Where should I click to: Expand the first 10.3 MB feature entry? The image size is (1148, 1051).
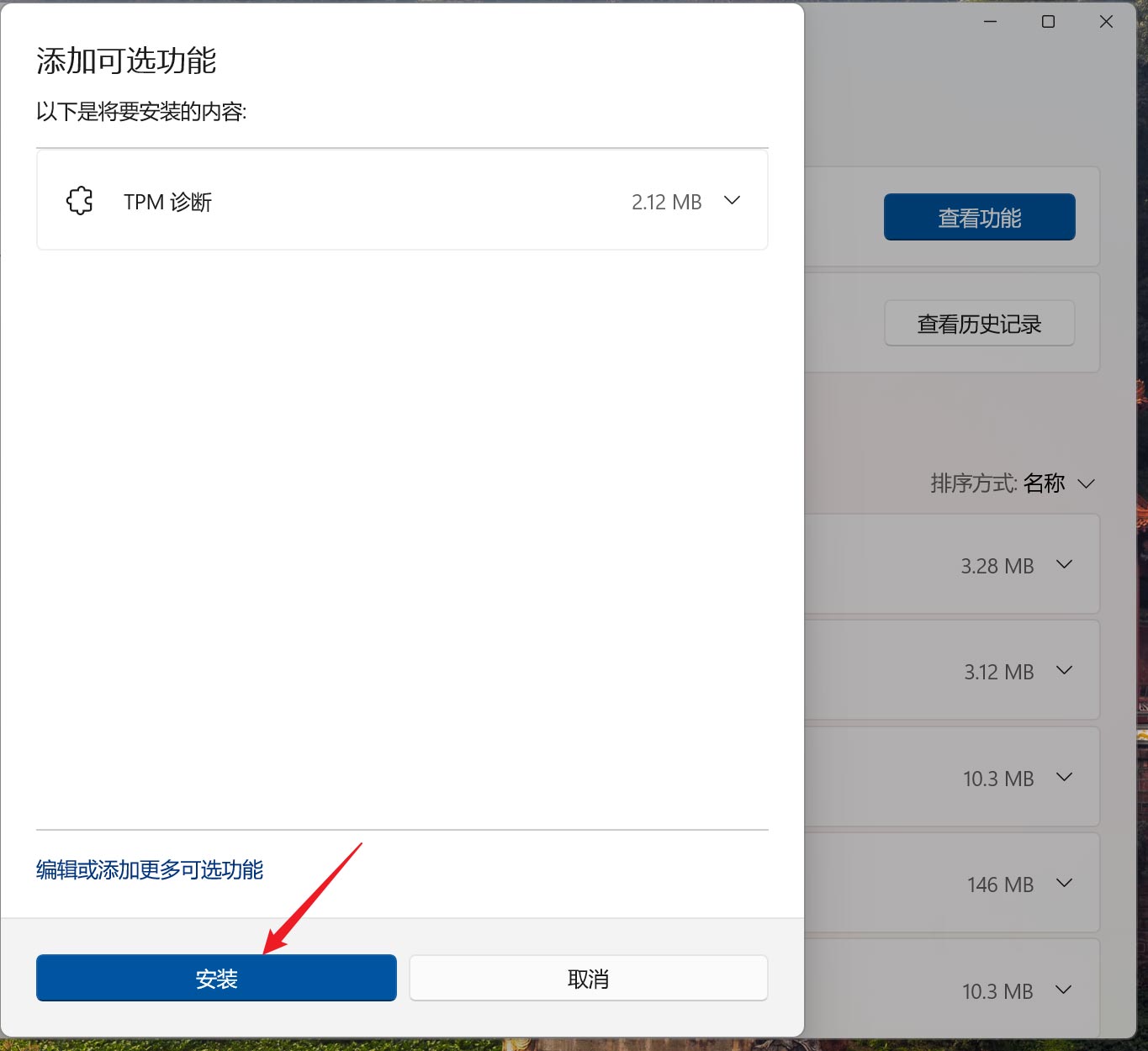coord(1064,777)
